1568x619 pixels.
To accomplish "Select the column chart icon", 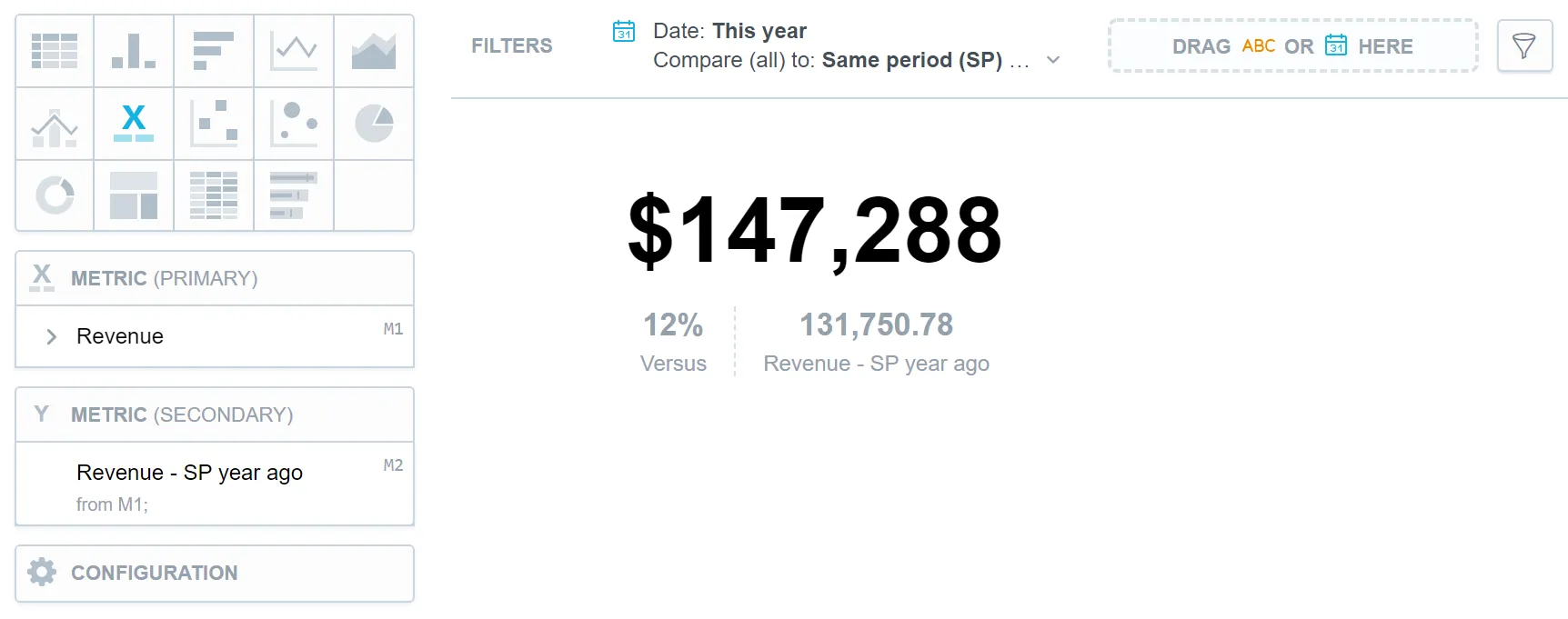I will point(134,51).
